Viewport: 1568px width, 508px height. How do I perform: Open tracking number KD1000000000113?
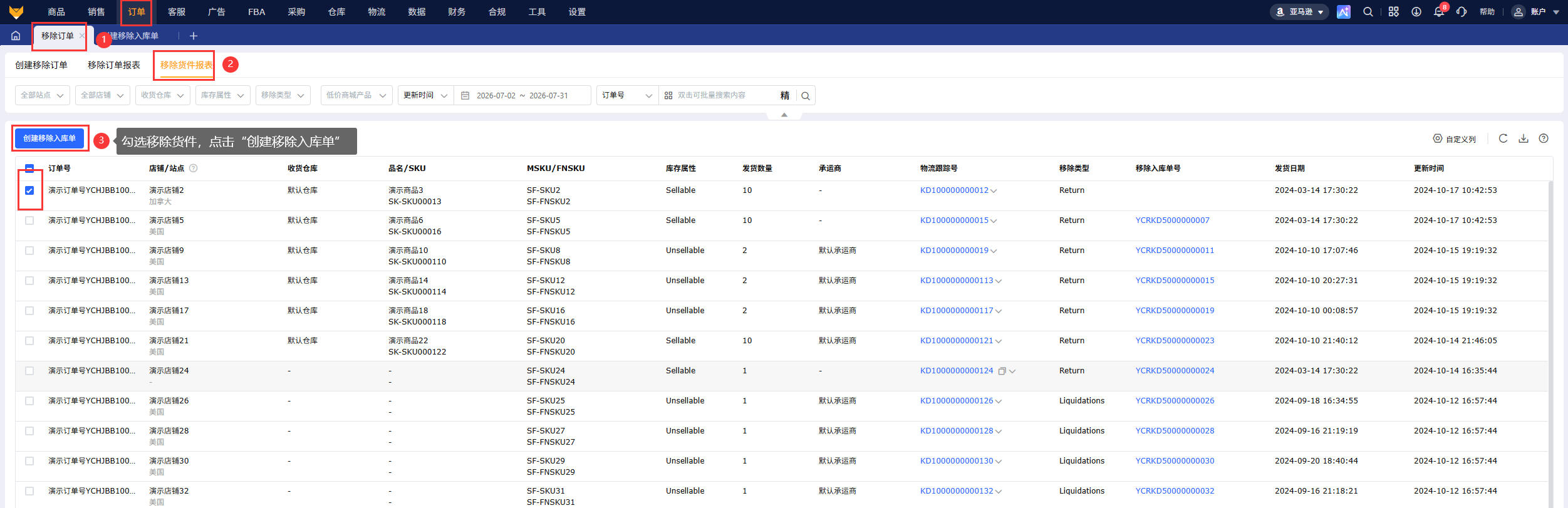[x=957, y=281]
